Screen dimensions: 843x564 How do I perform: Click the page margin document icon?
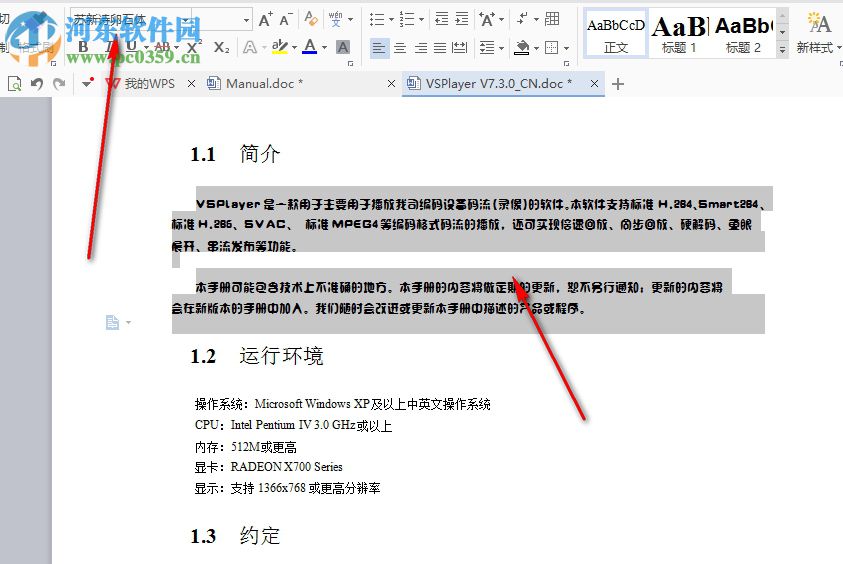112,322
